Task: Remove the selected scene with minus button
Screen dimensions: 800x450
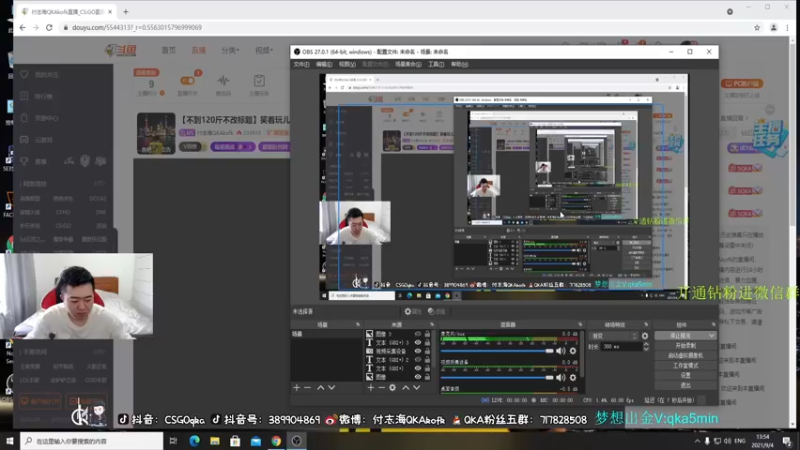Action: click(x=307, y=388)
